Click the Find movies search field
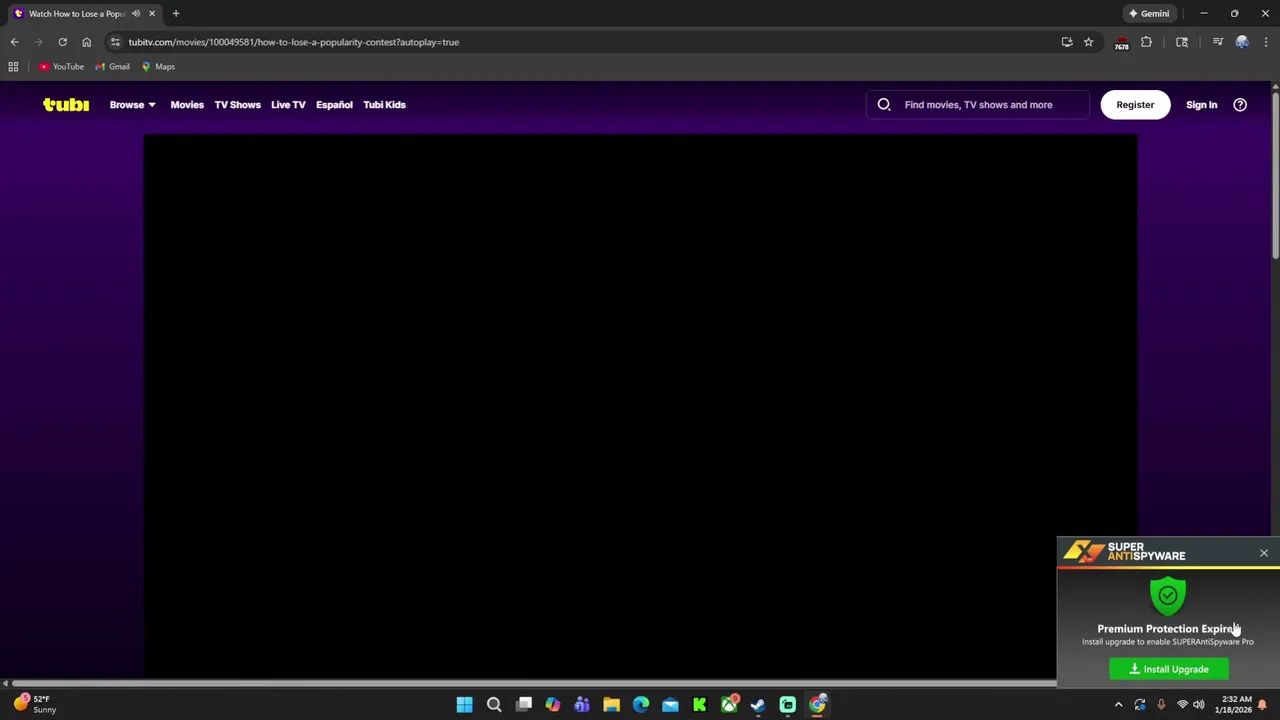 (978, 104)
